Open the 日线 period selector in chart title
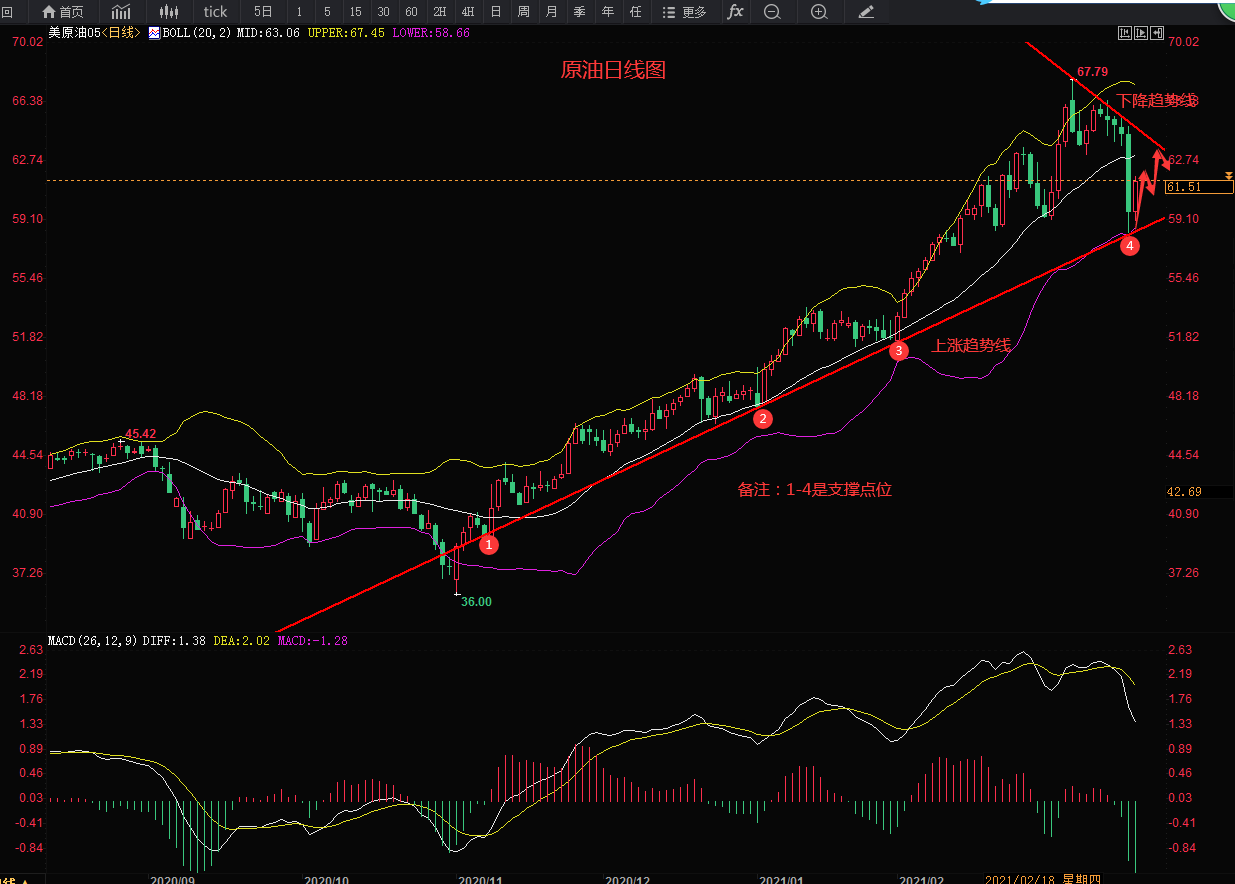This screenshot has height=884, width=1235. click(124, 33)
